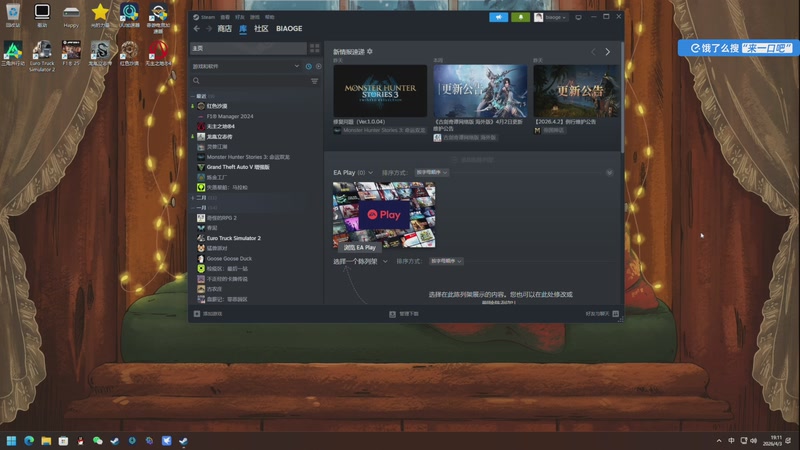This screenshot has height=450, width=800.
Task: Open the Store tab
Action: (224, 29)
